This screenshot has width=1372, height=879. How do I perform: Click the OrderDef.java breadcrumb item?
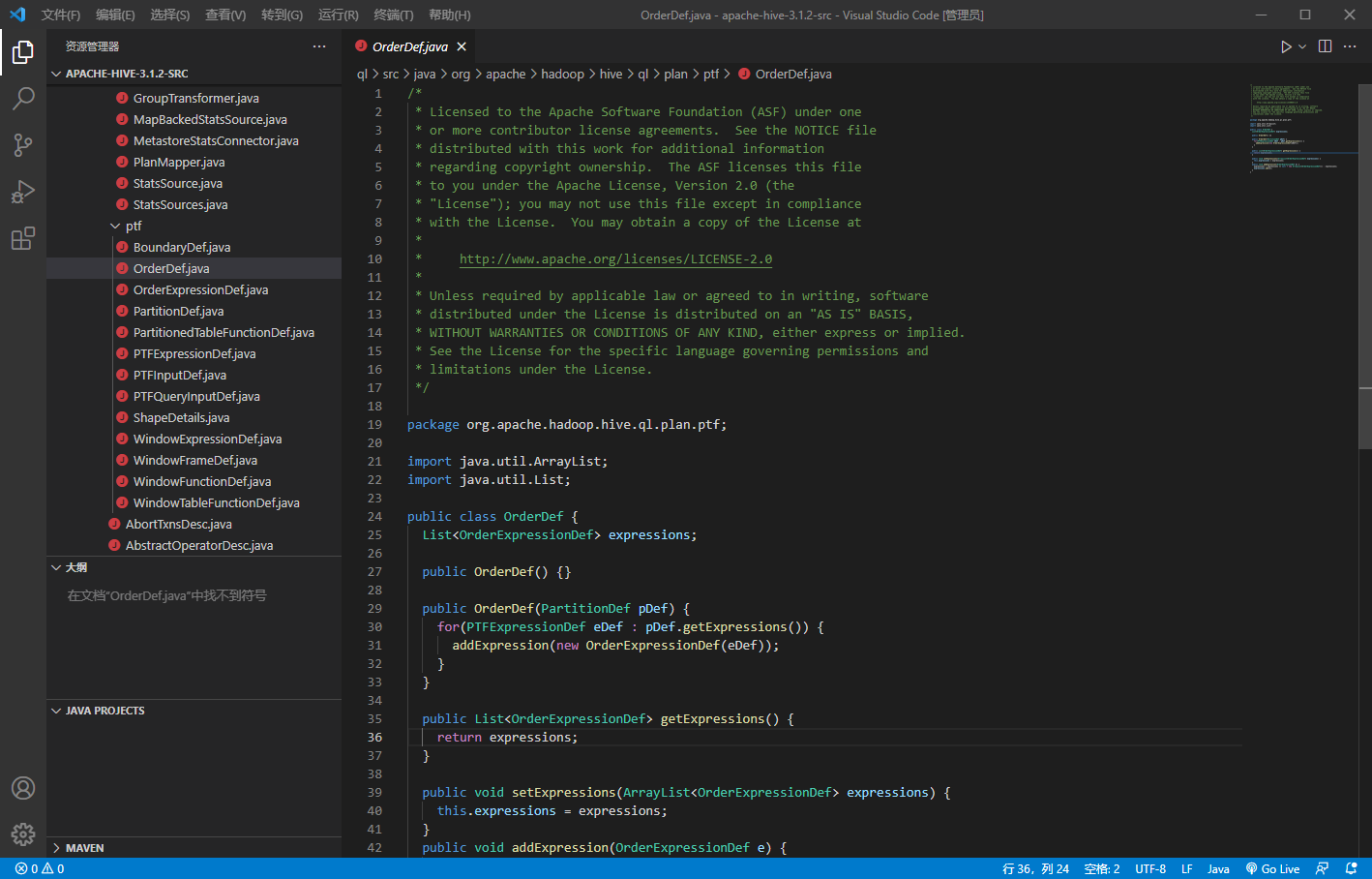[785, 74]
